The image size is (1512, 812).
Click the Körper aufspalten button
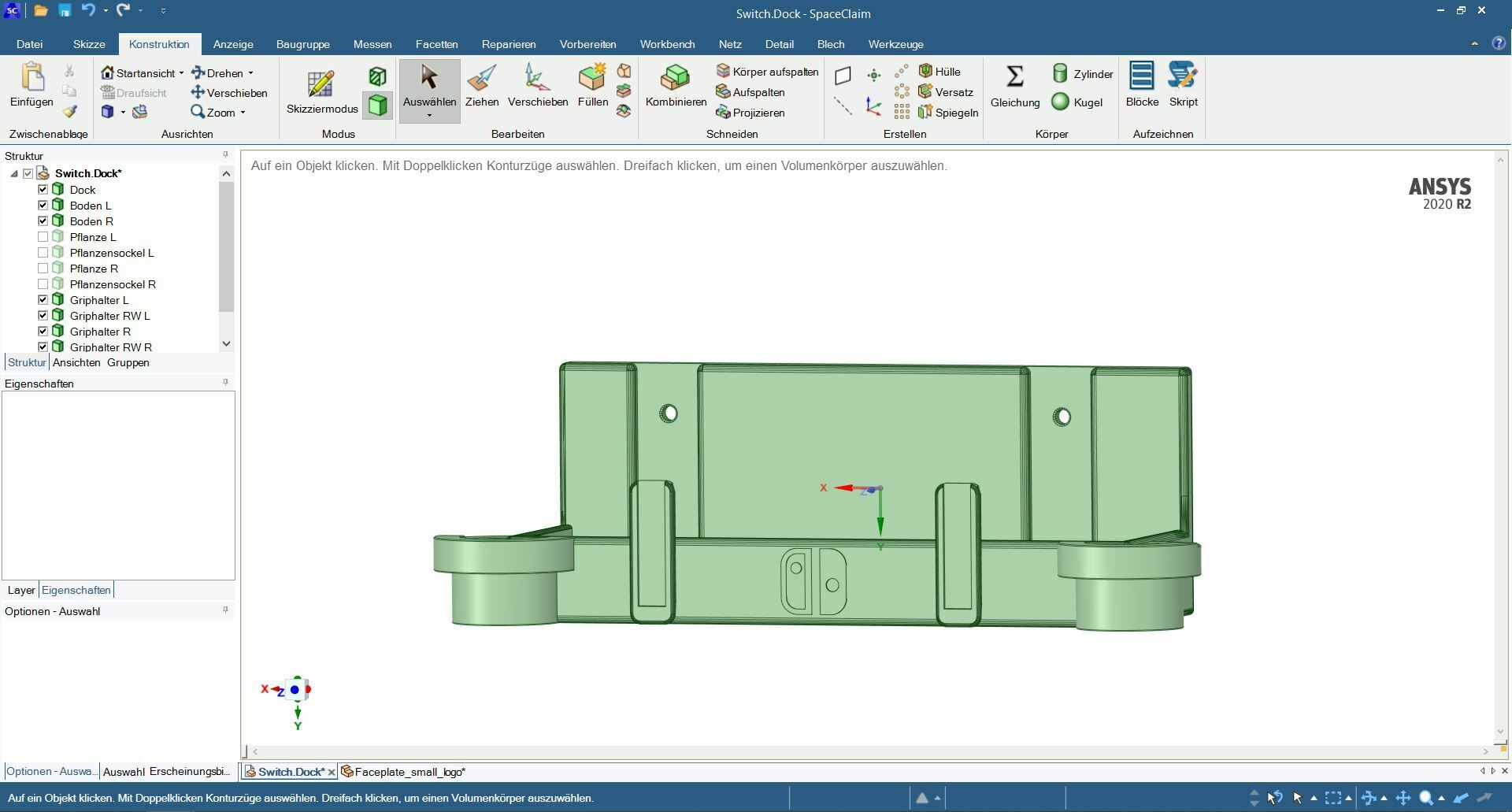pos(767,72)
